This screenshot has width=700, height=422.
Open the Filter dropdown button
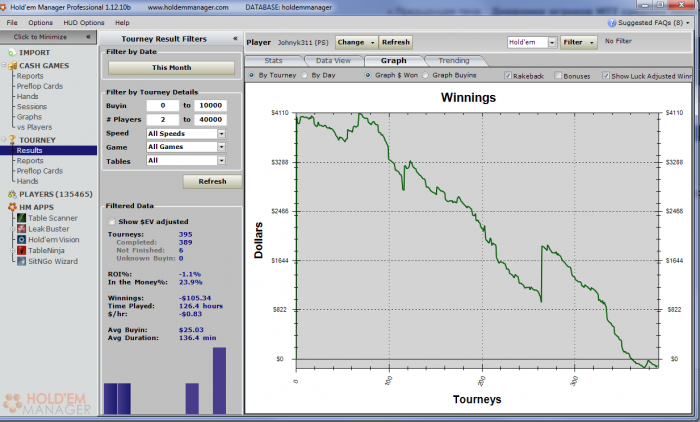579,42
